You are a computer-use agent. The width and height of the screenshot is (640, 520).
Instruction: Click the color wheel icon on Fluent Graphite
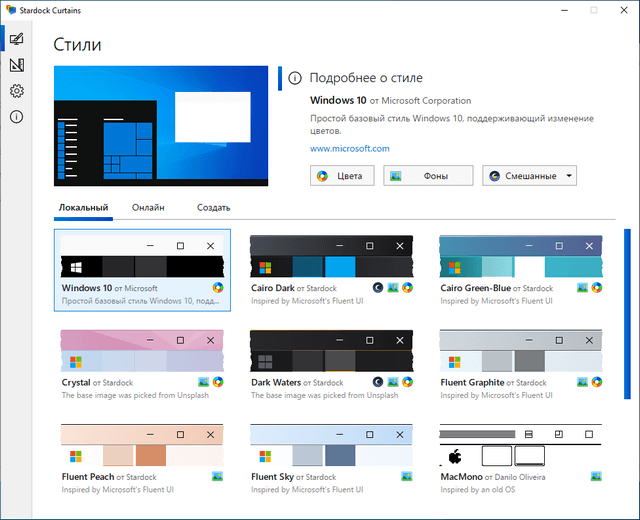[597, 382]
